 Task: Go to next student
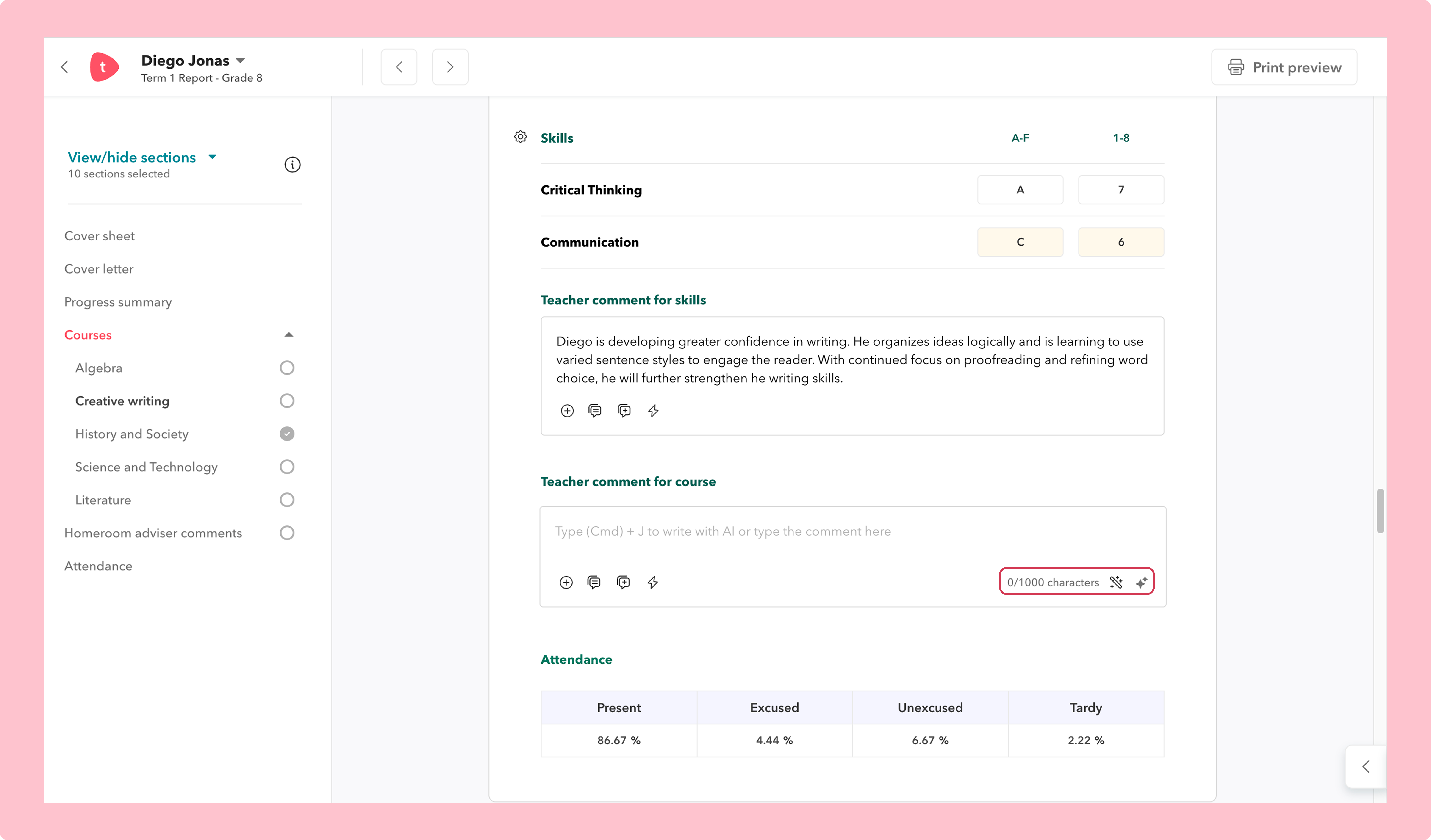450,67
